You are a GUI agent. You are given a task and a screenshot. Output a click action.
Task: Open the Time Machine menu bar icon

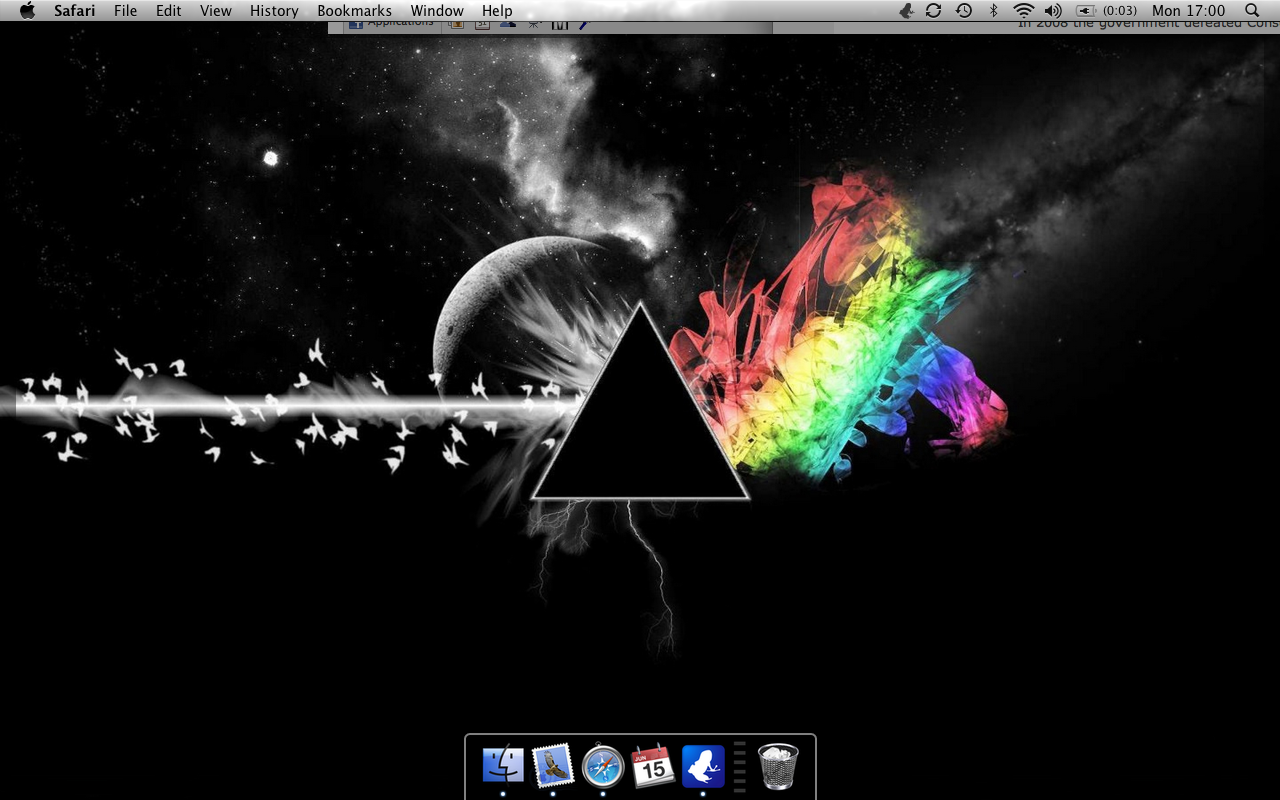pyautogui.click(x=963, y=11)
